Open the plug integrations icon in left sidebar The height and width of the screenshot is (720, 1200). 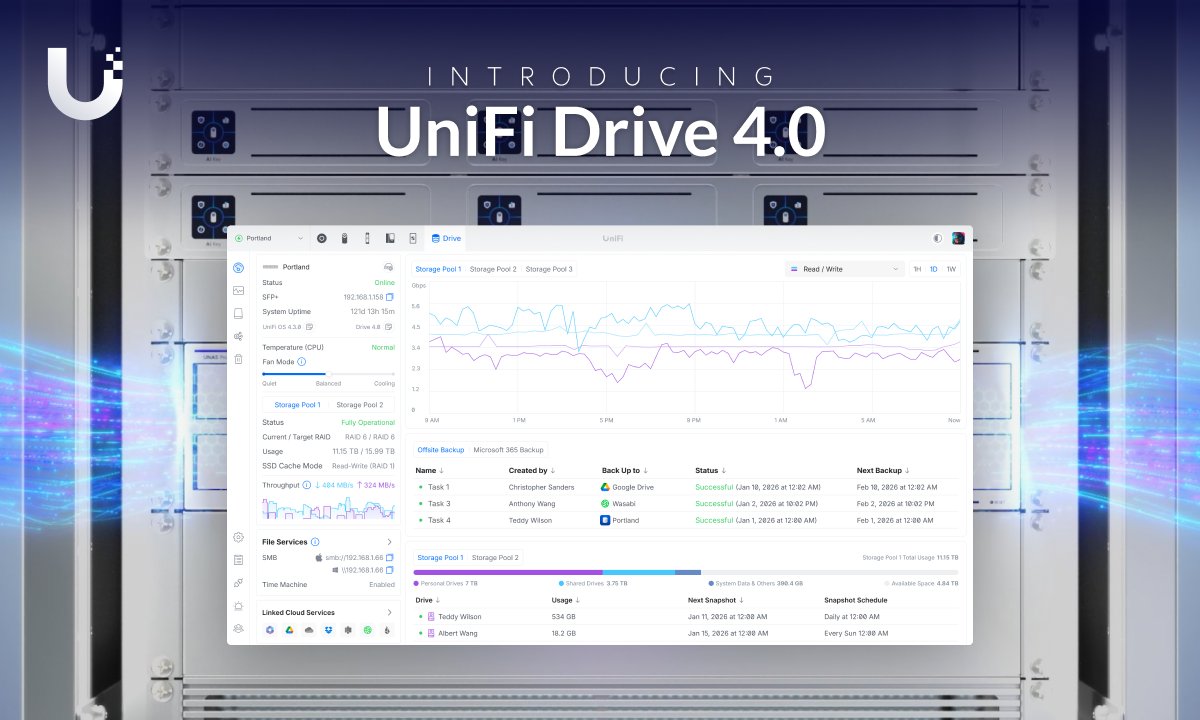[238, 582]
